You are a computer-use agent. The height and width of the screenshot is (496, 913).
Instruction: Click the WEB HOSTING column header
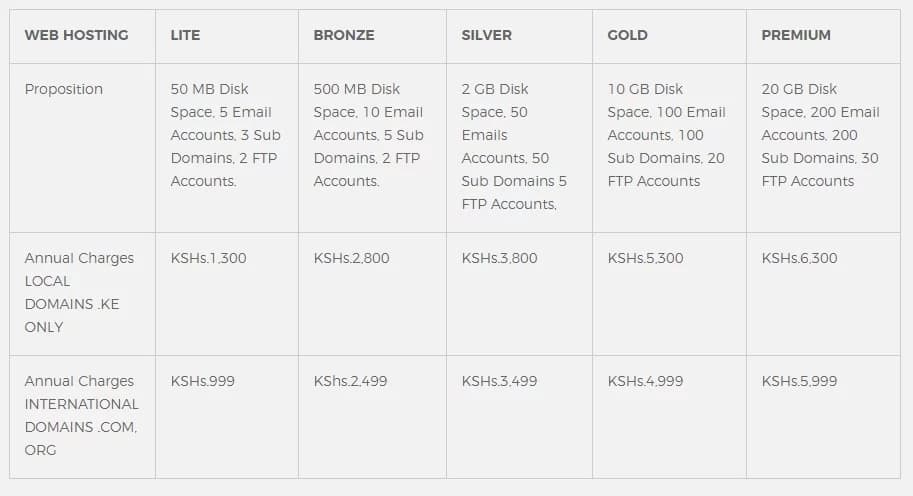(x=76, y=35)
